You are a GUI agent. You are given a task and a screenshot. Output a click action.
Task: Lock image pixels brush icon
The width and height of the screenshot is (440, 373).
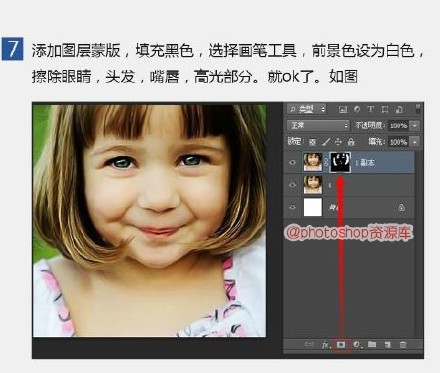[326, 142]
